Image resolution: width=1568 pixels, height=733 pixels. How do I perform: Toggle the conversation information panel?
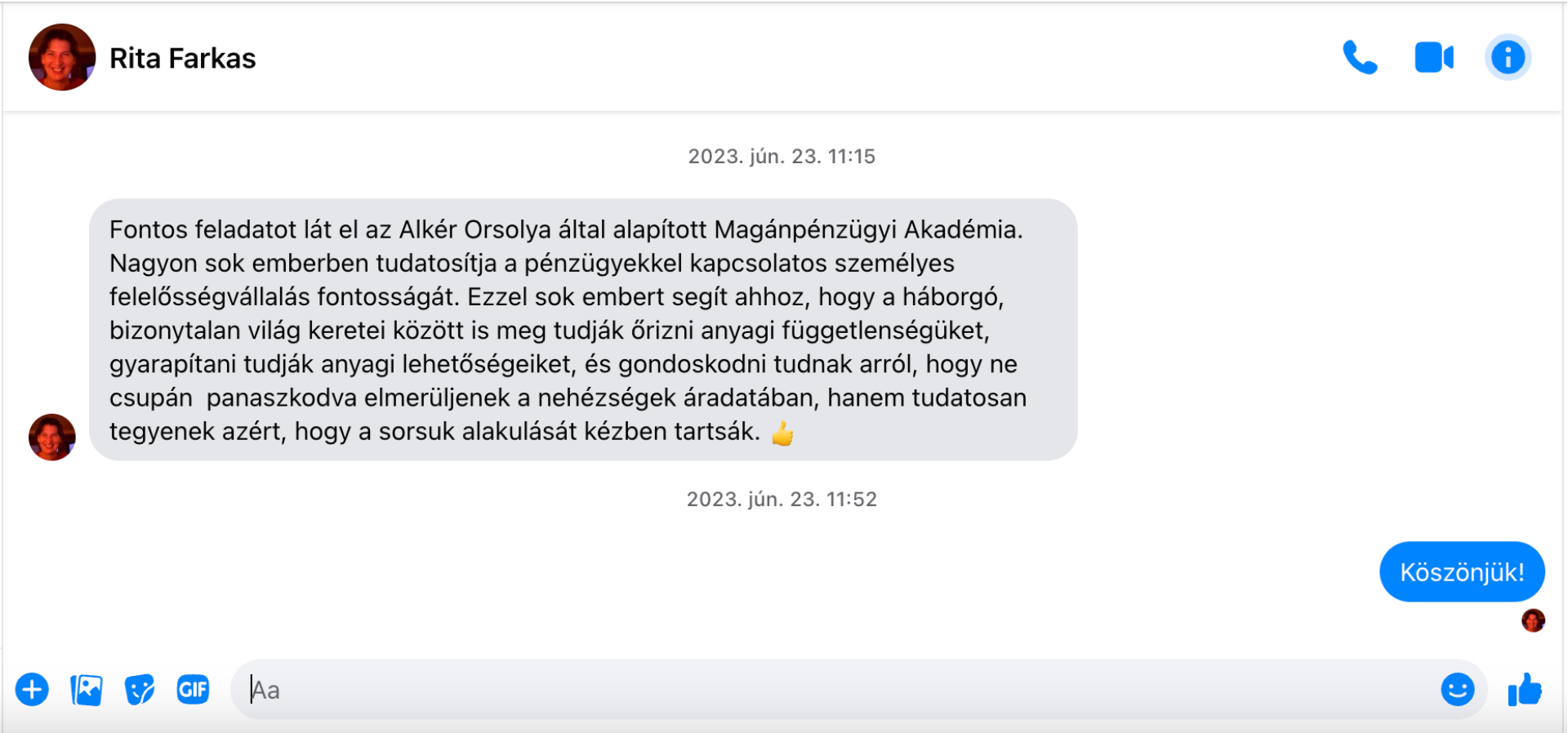[x=1508, y=58]
